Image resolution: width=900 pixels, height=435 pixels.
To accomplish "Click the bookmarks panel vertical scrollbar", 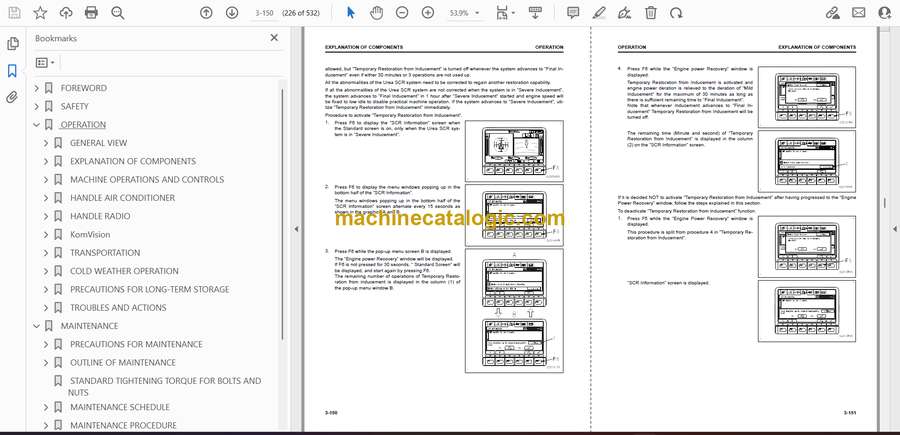I will pyautogui.click(x=282, y=212).
